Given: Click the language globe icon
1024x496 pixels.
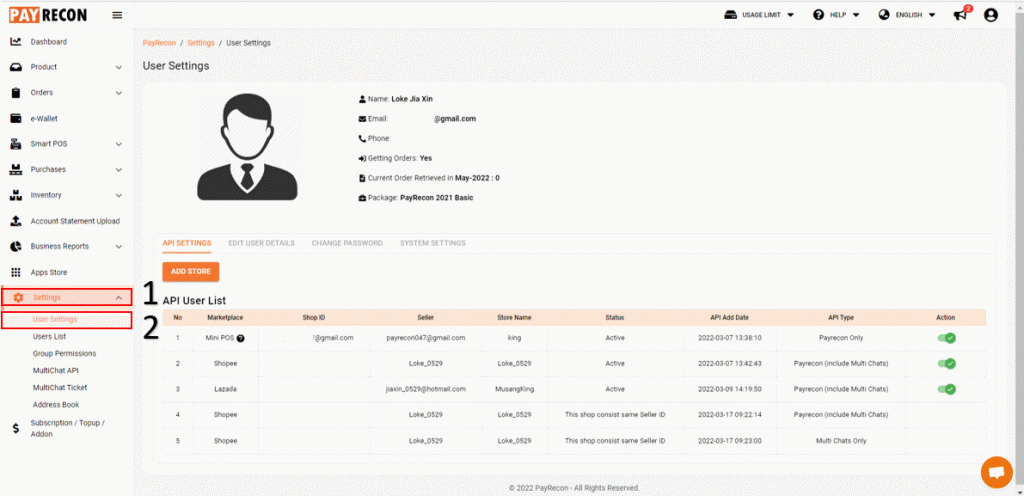Looking at the screenshot, I should point(884,15).
